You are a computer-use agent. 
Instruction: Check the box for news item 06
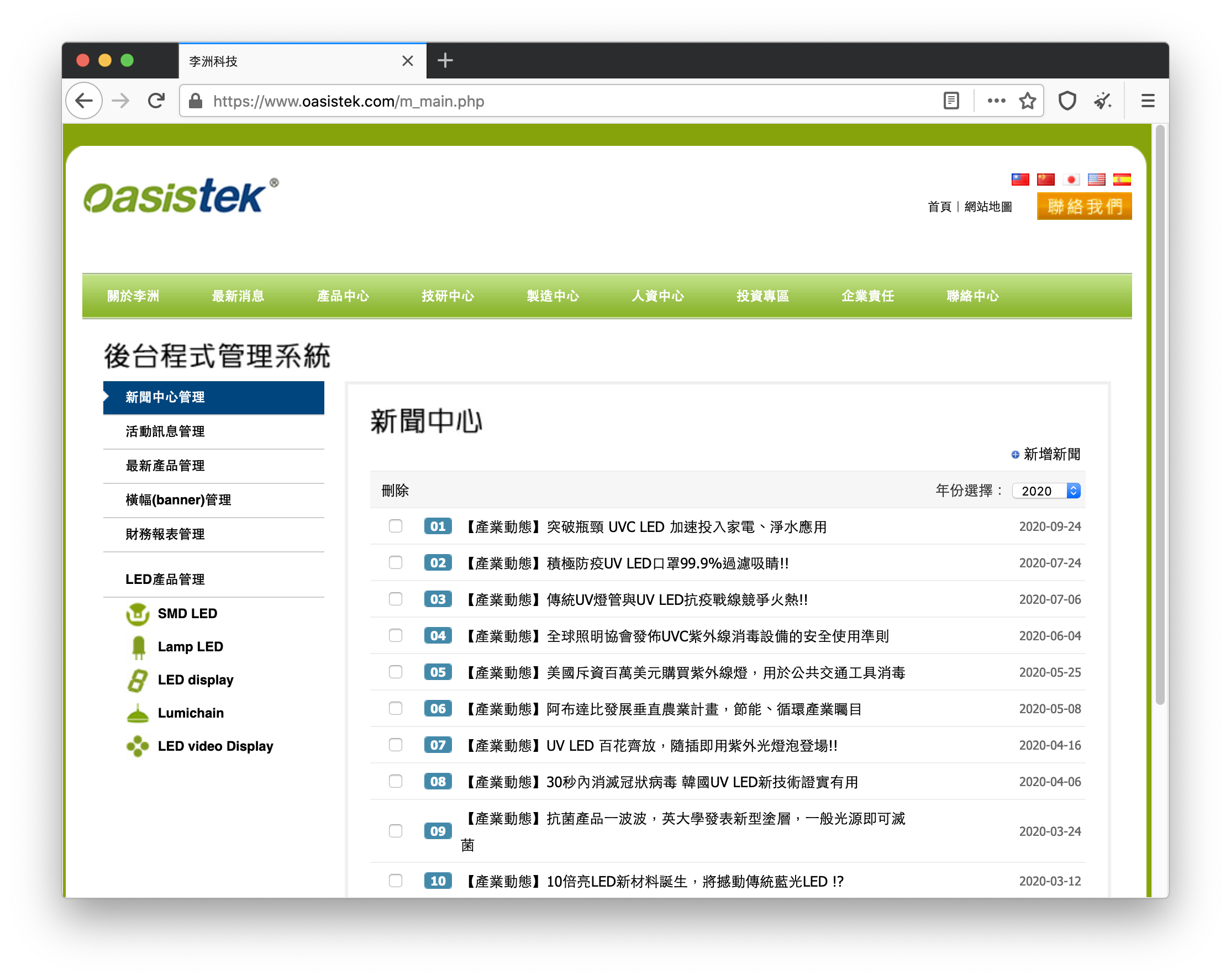[x=395, y=708]
